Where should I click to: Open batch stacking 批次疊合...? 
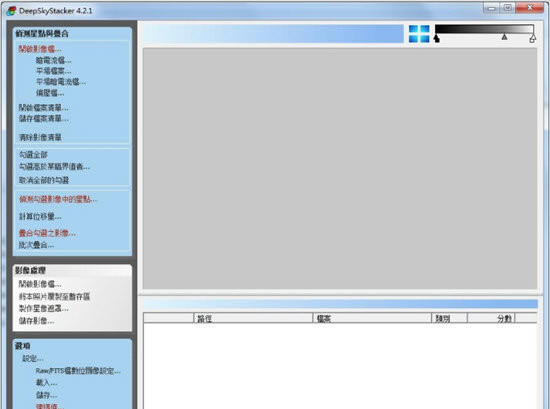tap(36, 245)
